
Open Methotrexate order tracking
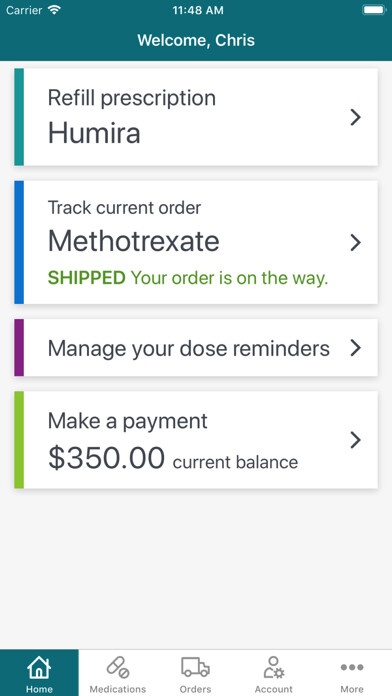[x=196, y=242]
